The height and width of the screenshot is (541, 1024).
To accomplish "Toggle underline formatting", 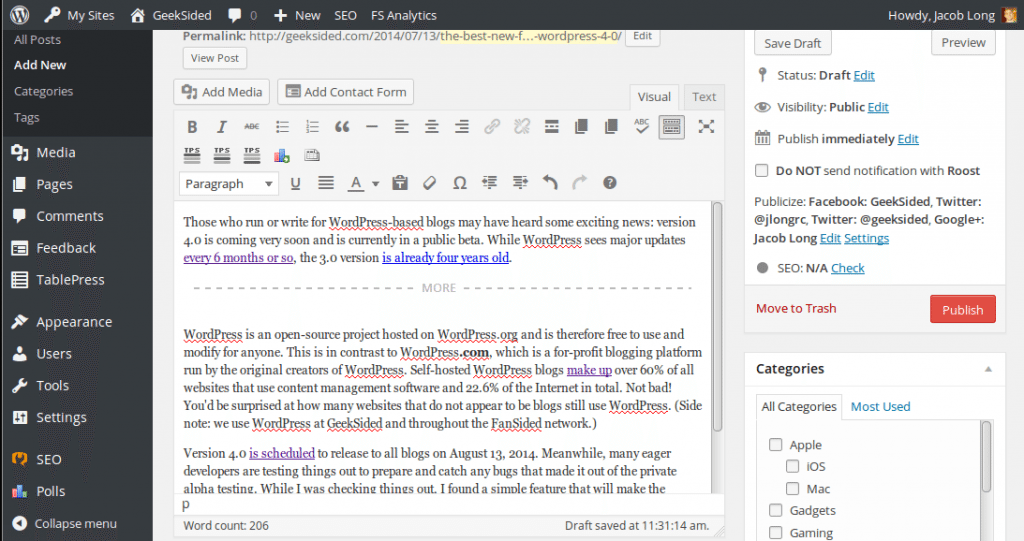I will pos(295,184).
